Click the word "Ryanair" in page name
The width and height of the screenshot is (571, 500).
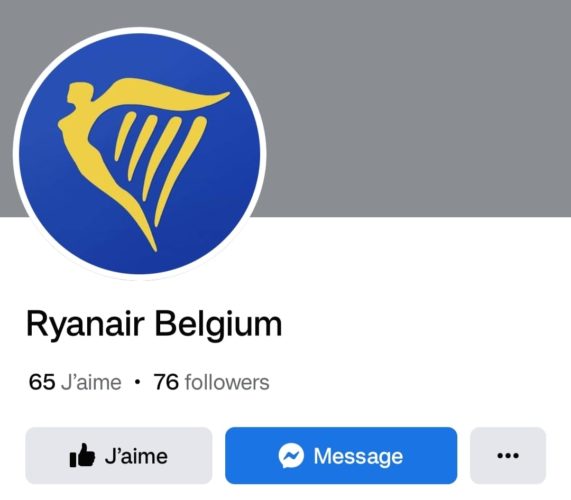coord(85,325)
